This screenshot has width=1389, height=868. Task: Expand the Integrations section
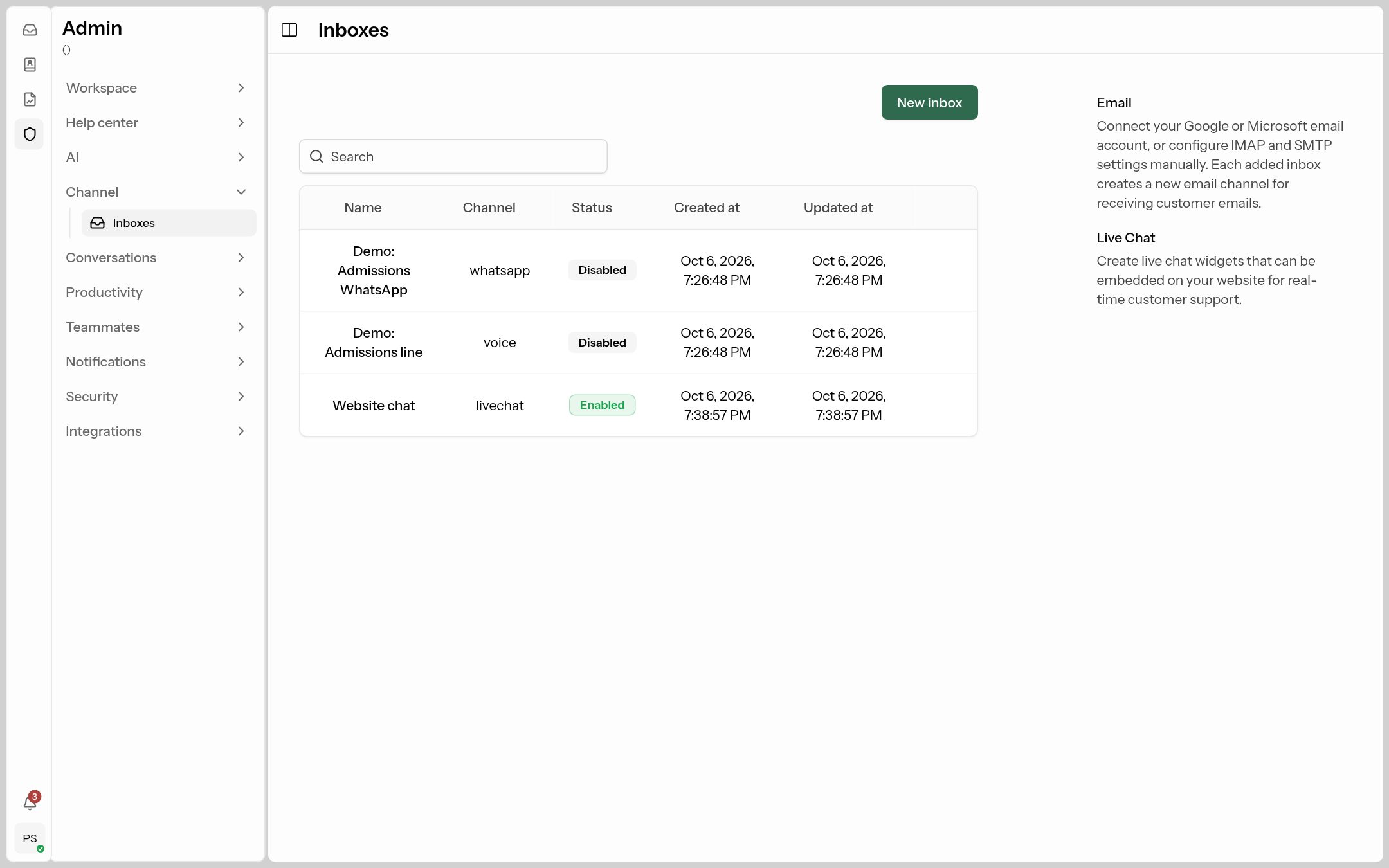(x=155, y=431)
